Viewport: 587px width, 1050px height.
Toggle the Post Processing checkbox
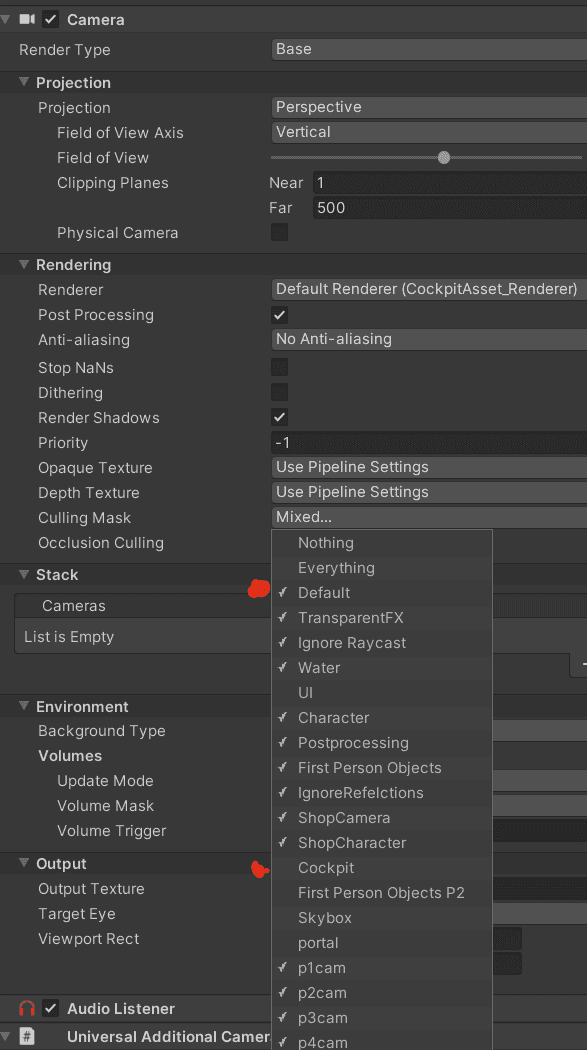click(280, 315)
